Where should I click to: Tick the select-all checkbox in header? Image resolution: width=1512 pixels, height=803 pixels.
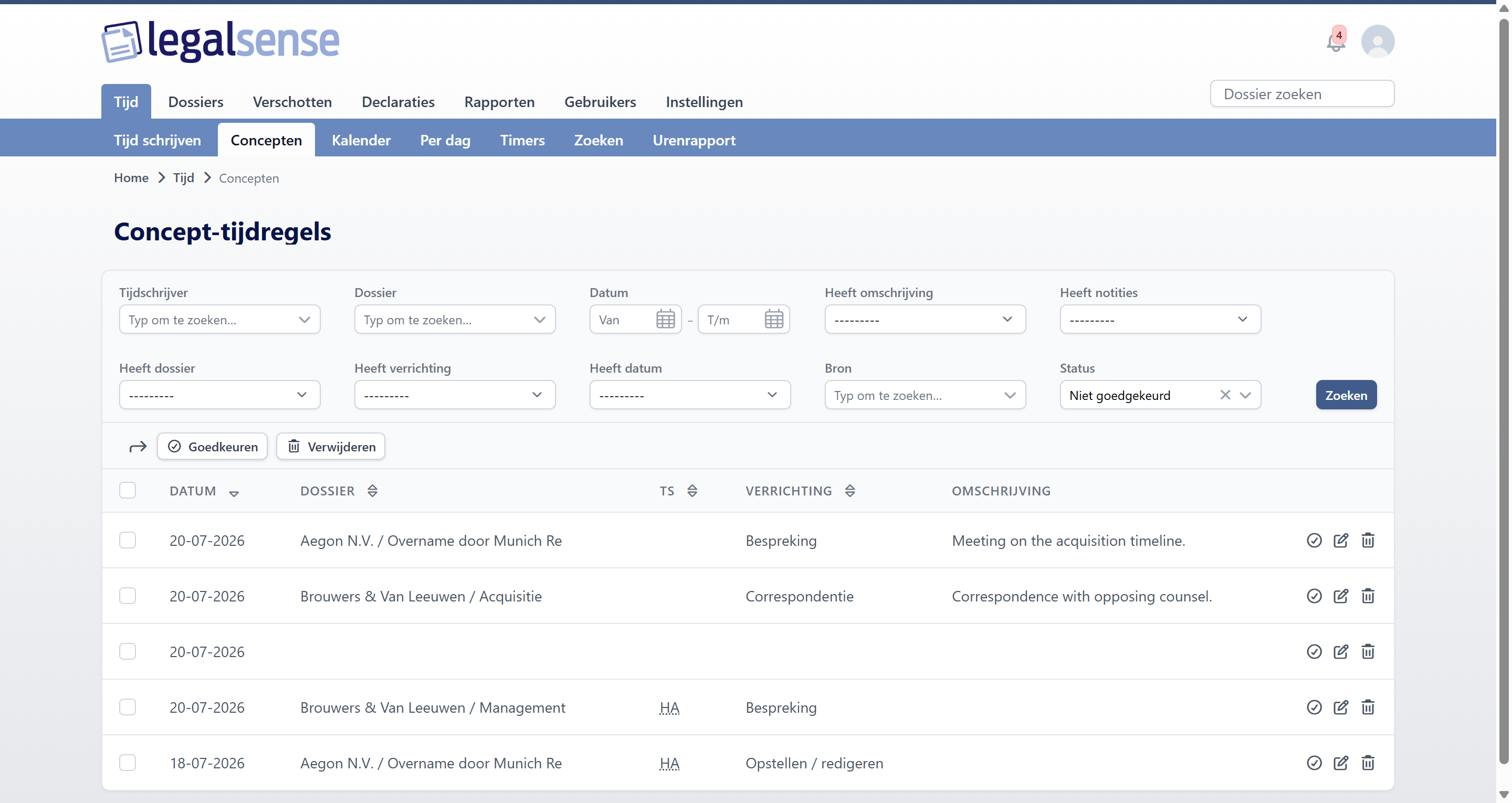coord(128,490)
